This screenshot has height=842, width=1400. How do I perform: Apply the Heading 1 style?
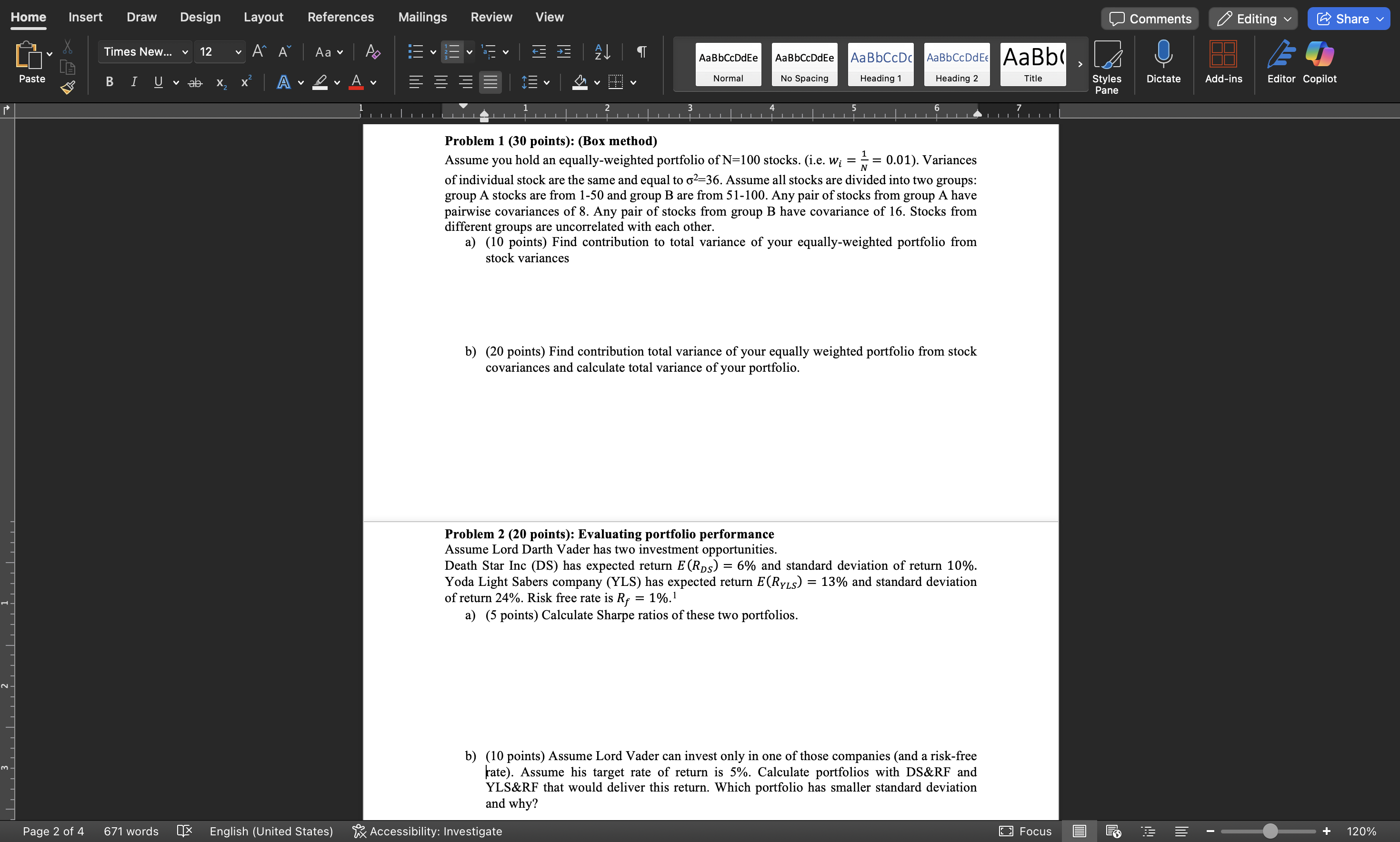tap(880, 64)
